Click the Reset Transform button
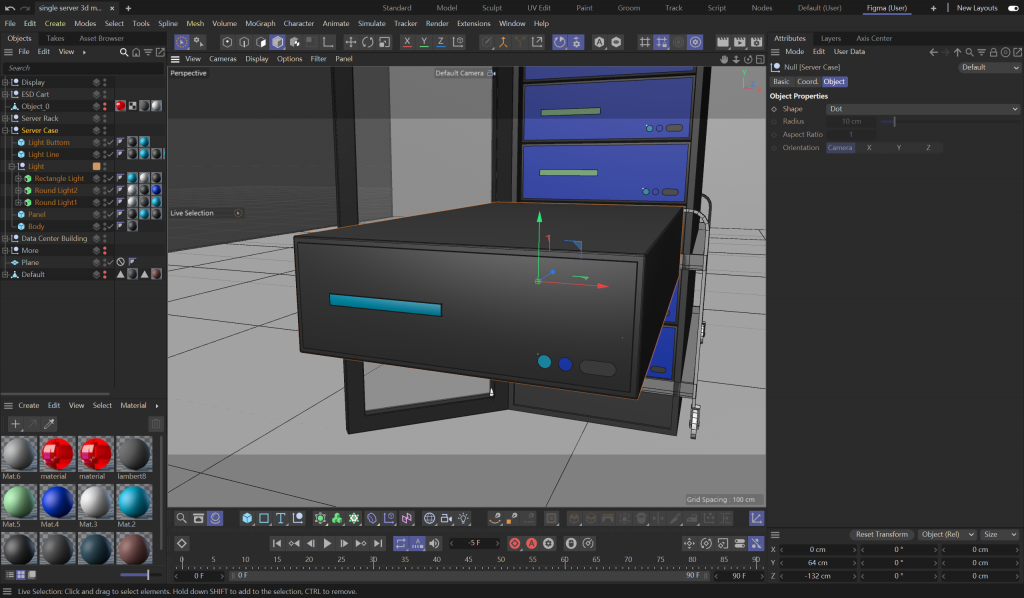The height and width of the screenshot is (598, 1024). [881, 534]
